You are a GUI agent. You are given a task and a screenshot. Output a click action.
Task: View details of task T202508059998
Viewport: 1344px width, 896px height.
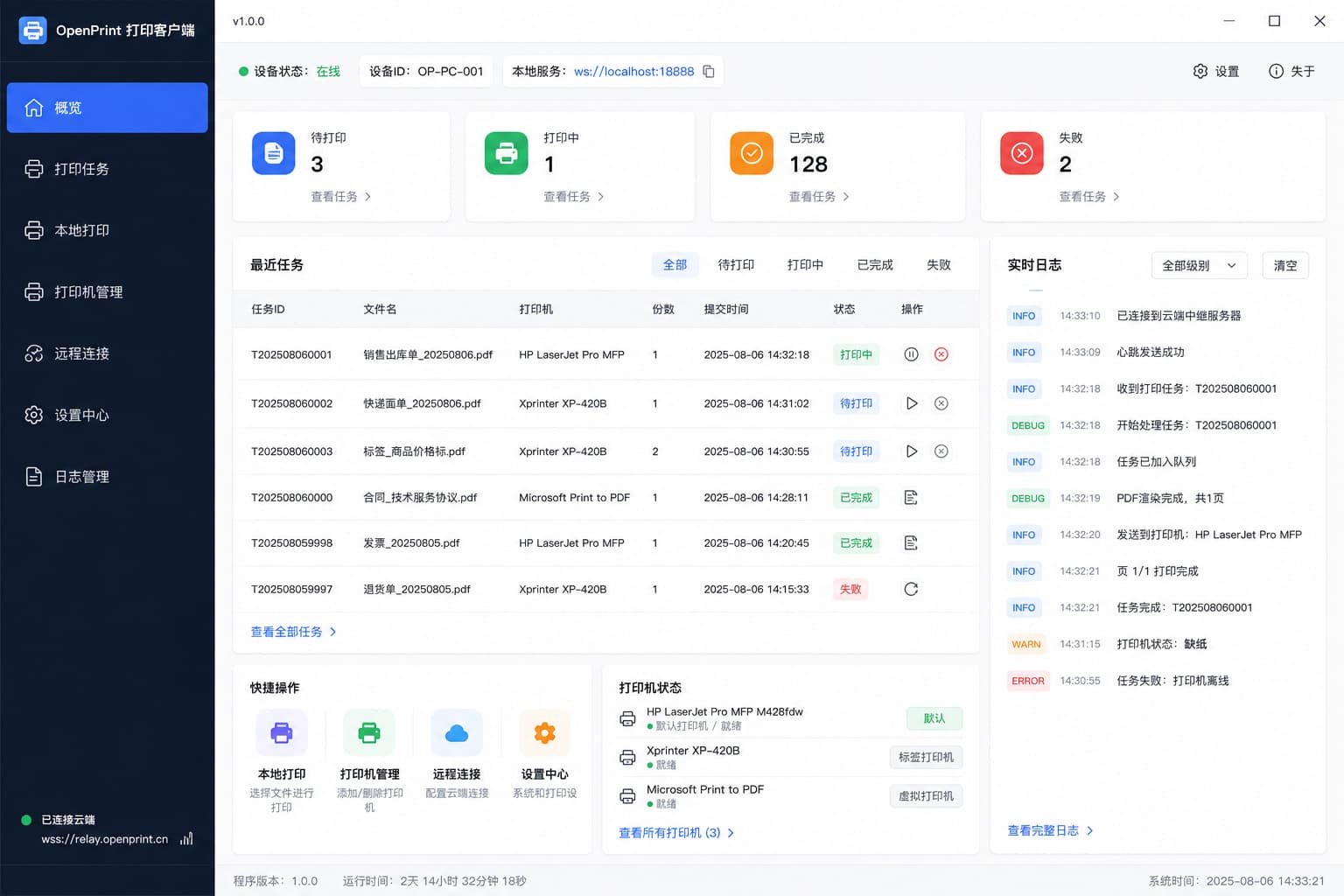pyautogui.click(x=911, y=543)
